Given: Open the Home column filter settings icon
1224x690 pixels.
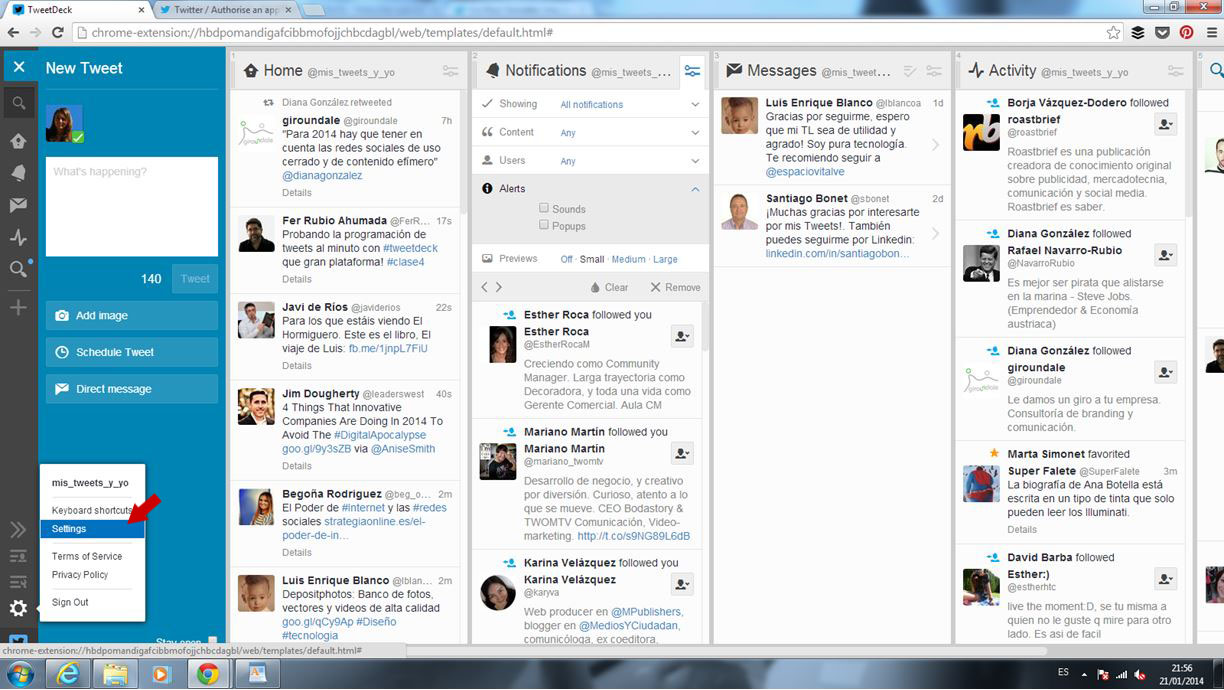Looking at the screenshot, I should (x=451, y=72).
